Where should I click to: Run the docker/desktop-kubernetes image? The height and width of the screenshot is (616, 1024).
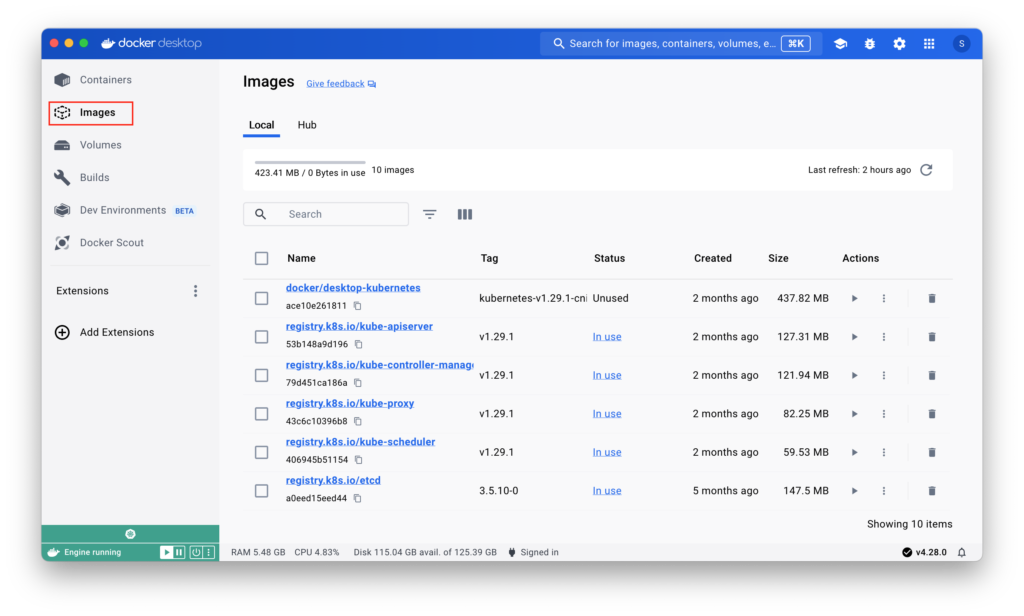coord(854,298)
